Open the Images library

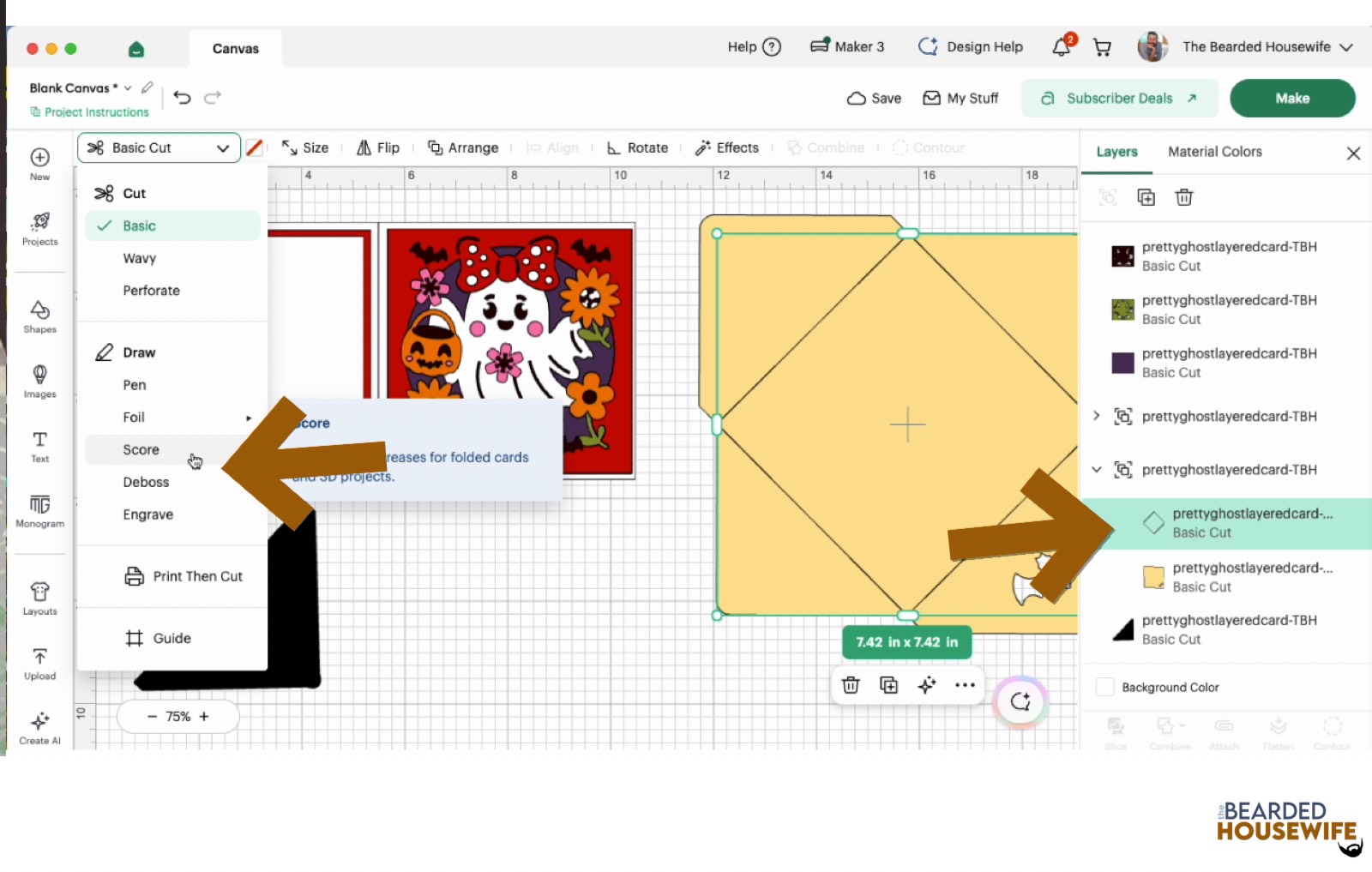pos(39,382)
